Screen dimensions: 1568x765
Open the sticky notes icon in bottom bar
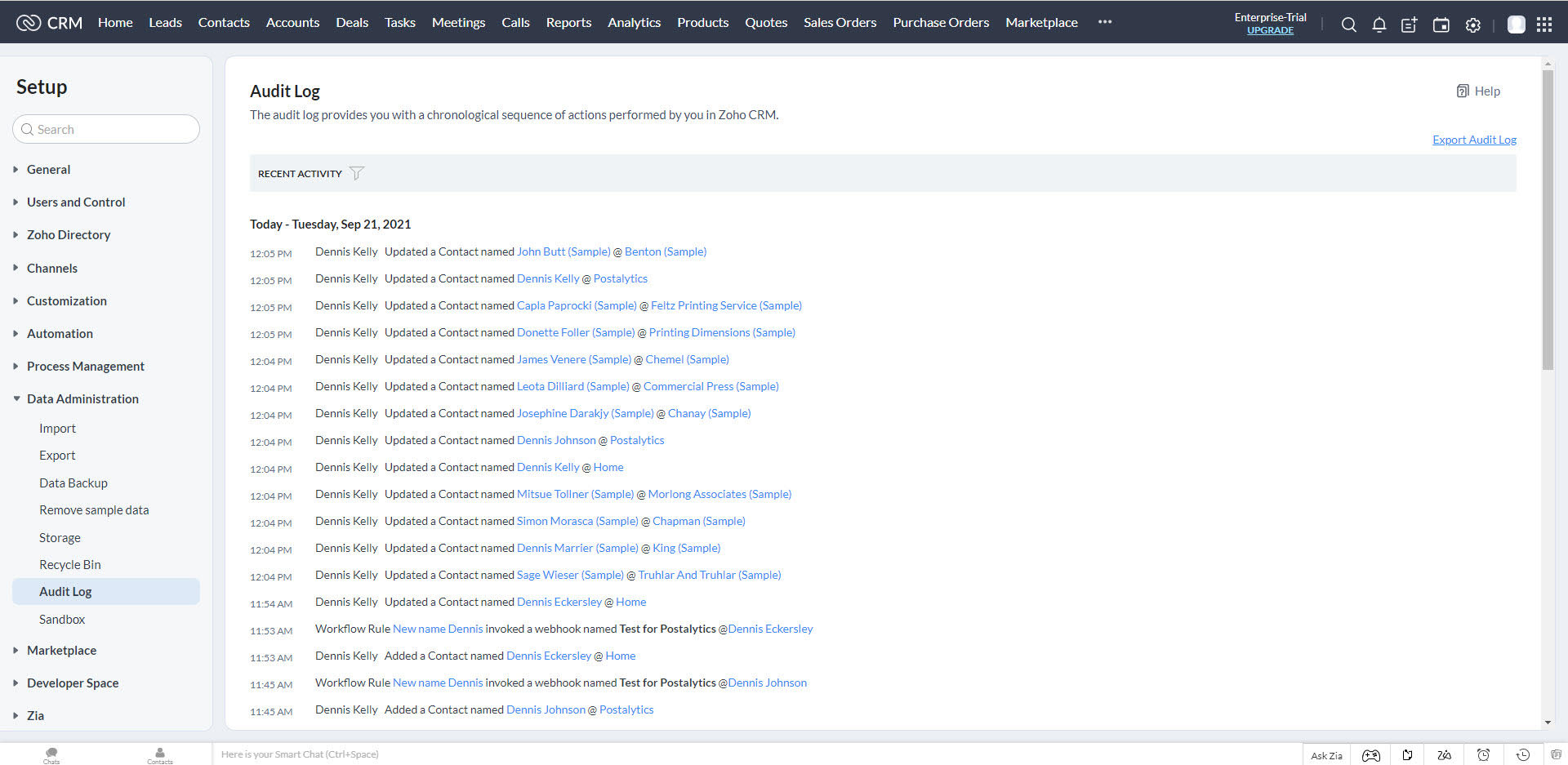coord(1408,755)
